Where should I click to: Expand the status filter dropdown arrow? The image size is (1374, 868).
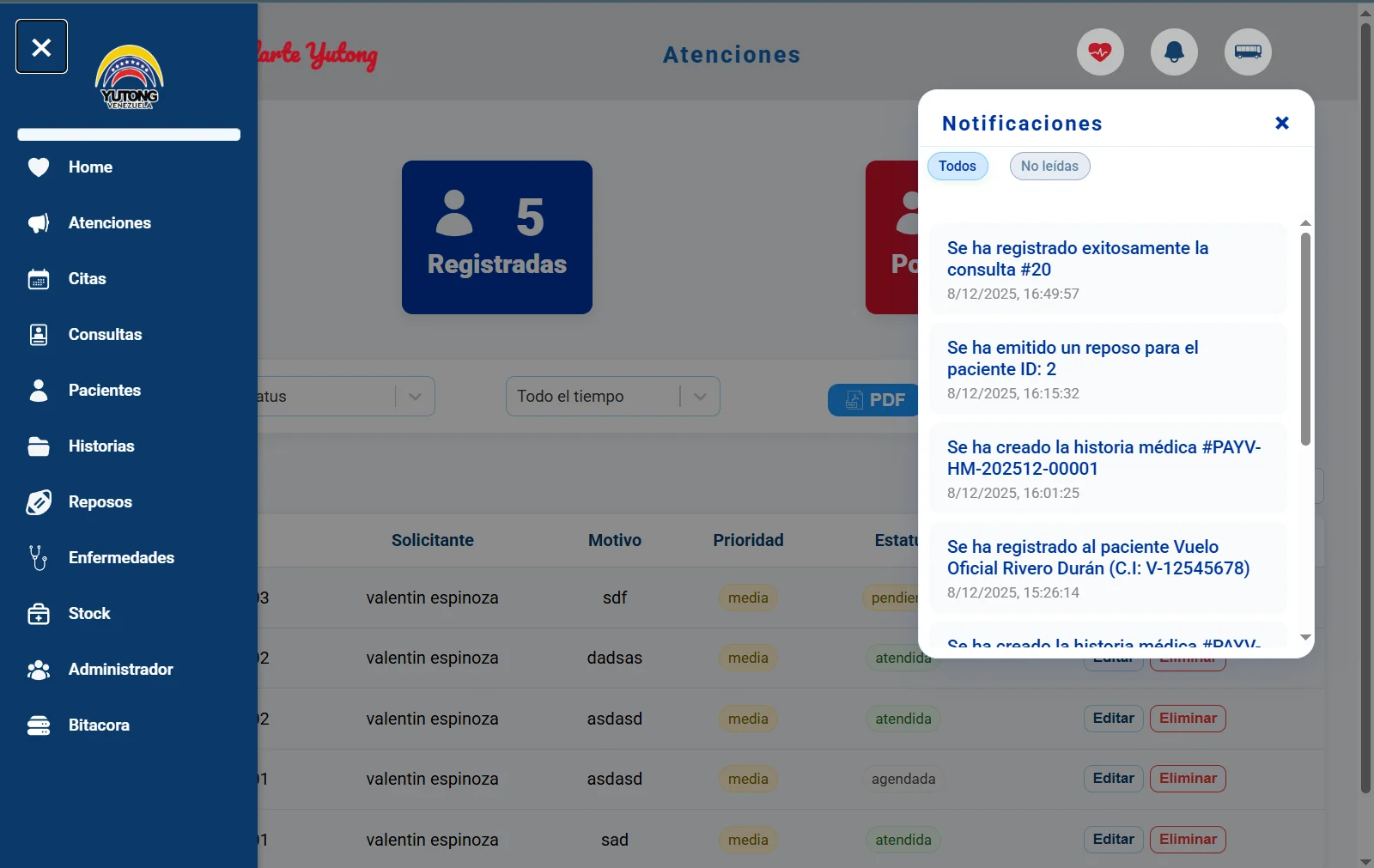click(x=415, y=397)
